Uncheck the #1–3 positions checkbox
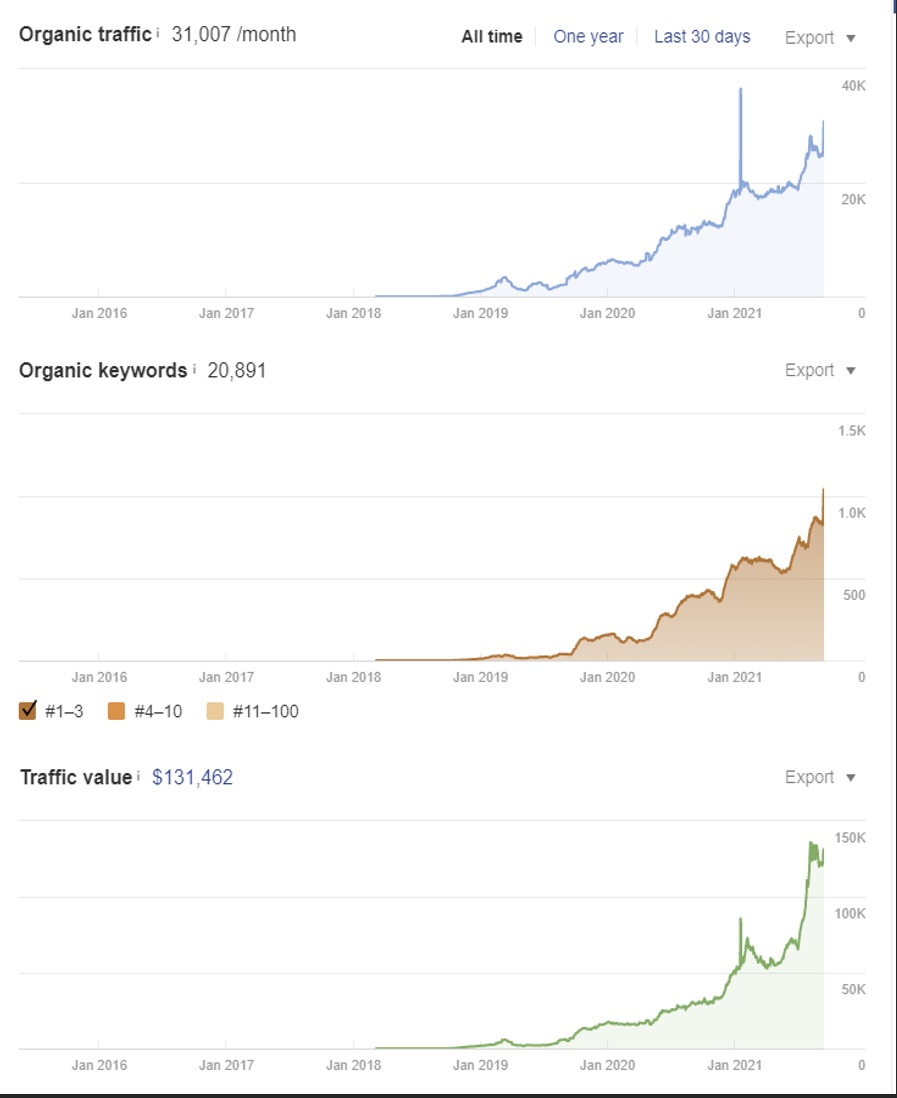This screenshot has height=1098, width=897. click(x=28, y=711)
